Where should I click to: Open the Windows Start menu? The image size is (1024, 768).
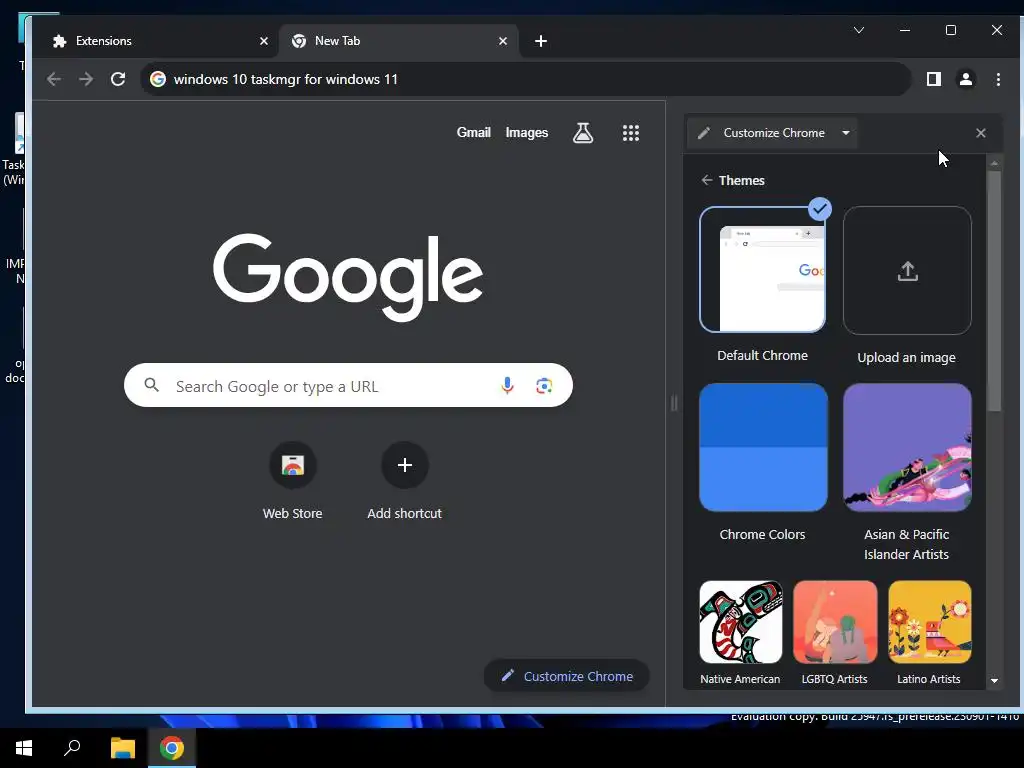click(24, 748)
